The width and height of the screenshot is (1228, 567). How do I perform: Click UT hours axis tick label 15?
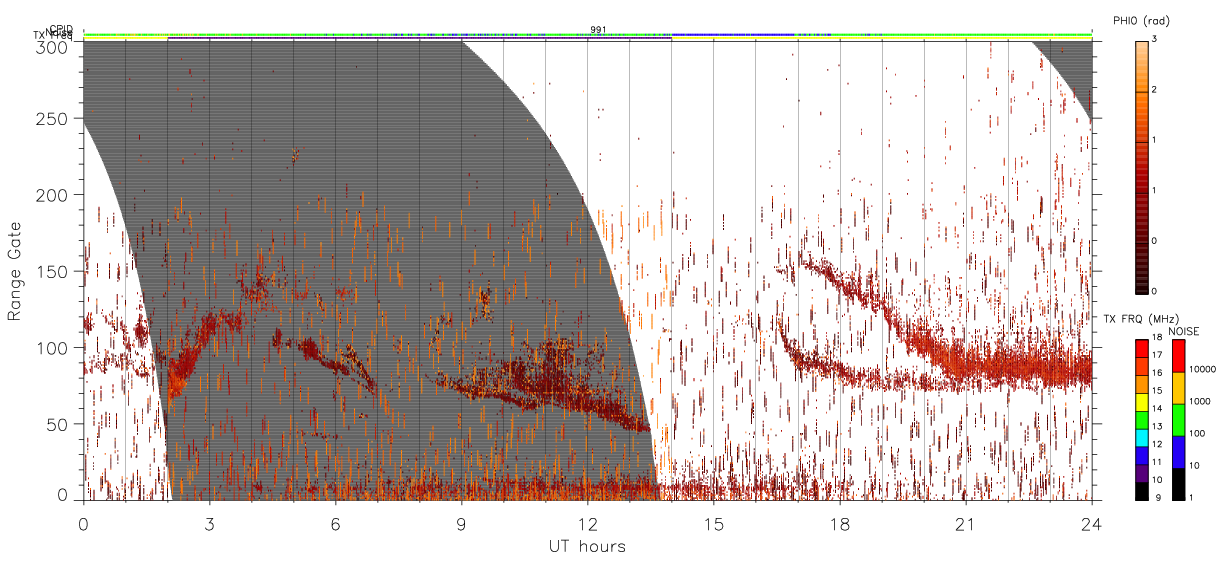[713, 523]
